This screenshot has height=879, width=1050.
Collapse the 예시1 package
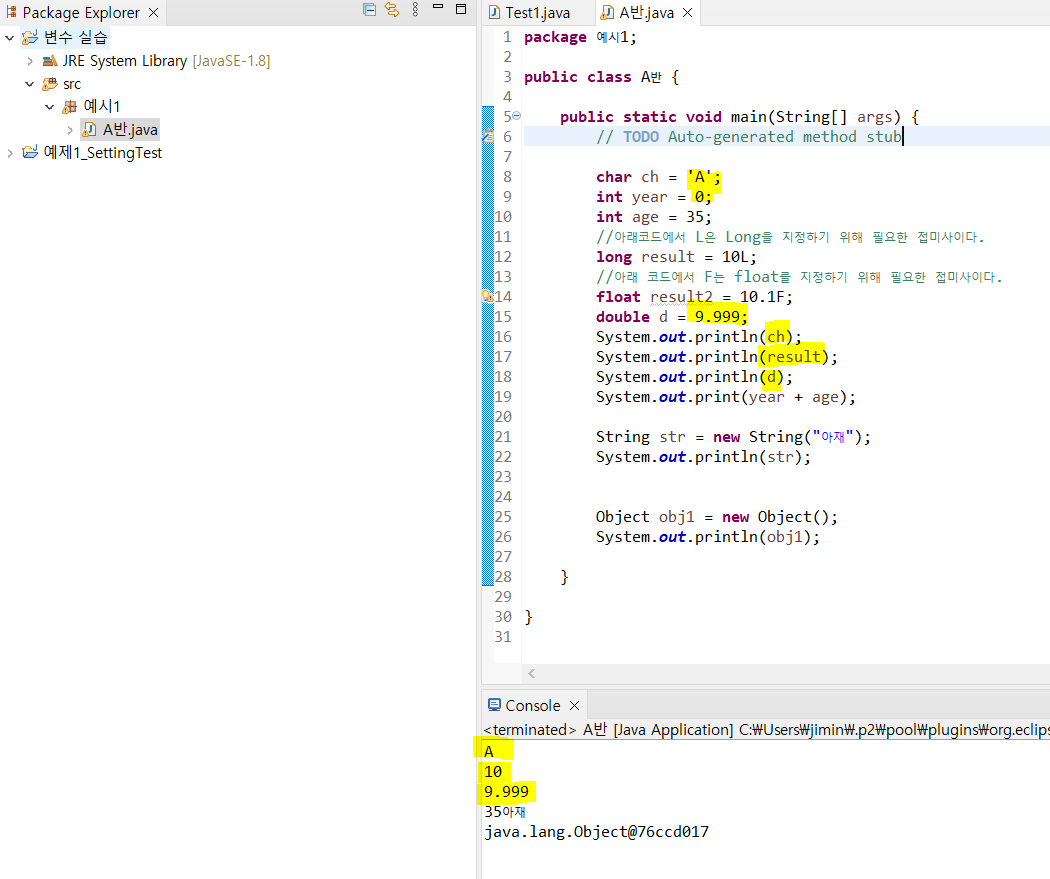50,106
